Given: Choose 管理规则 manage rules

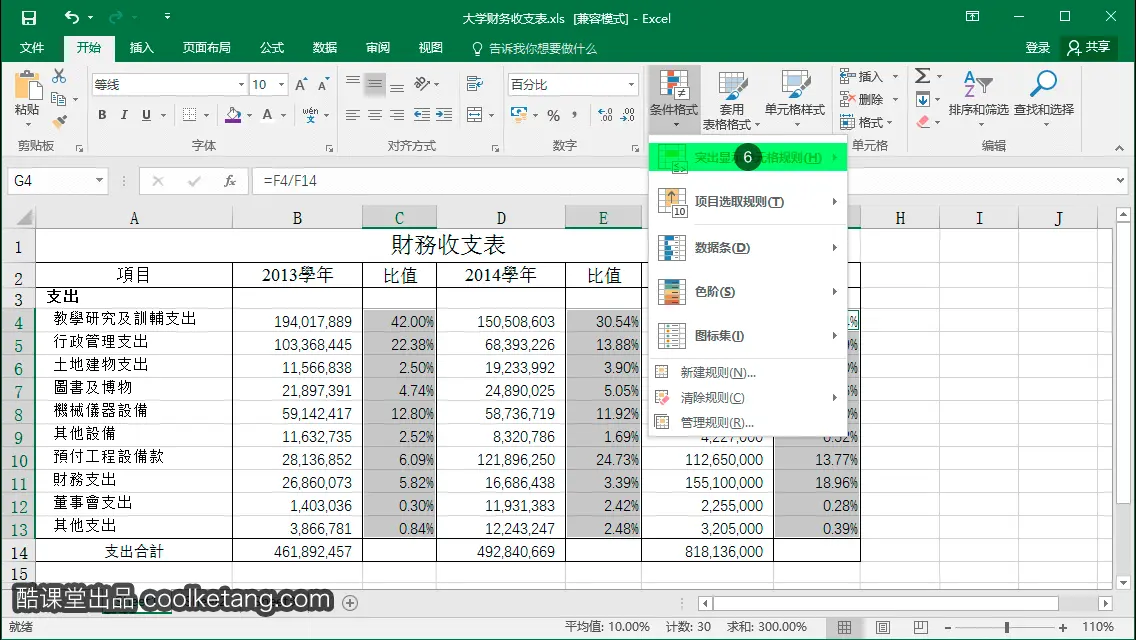Looking at the screenshot, I should 748,422.
